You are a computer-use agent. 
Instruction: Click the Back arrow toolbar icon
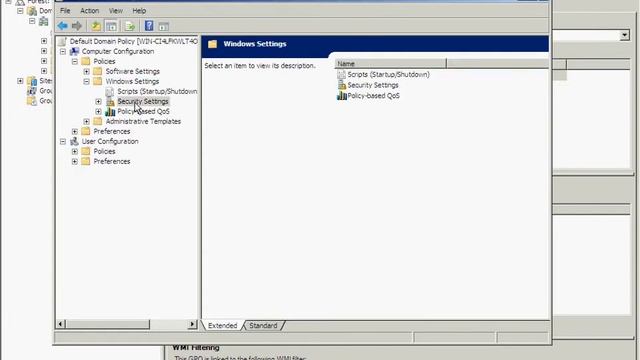pos(62,26)
